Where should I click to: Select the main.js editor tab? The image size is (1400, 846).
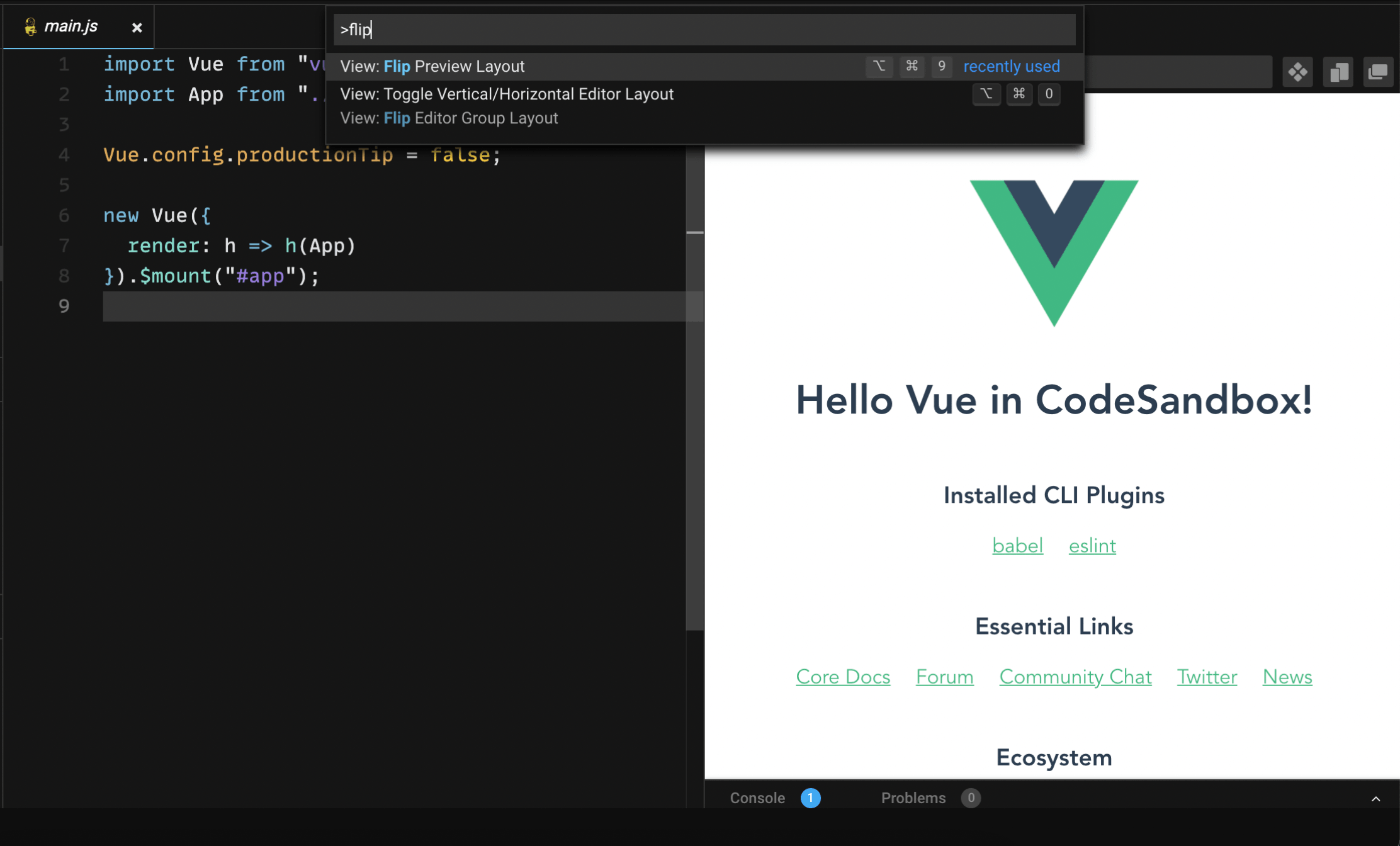coord(78,27)
